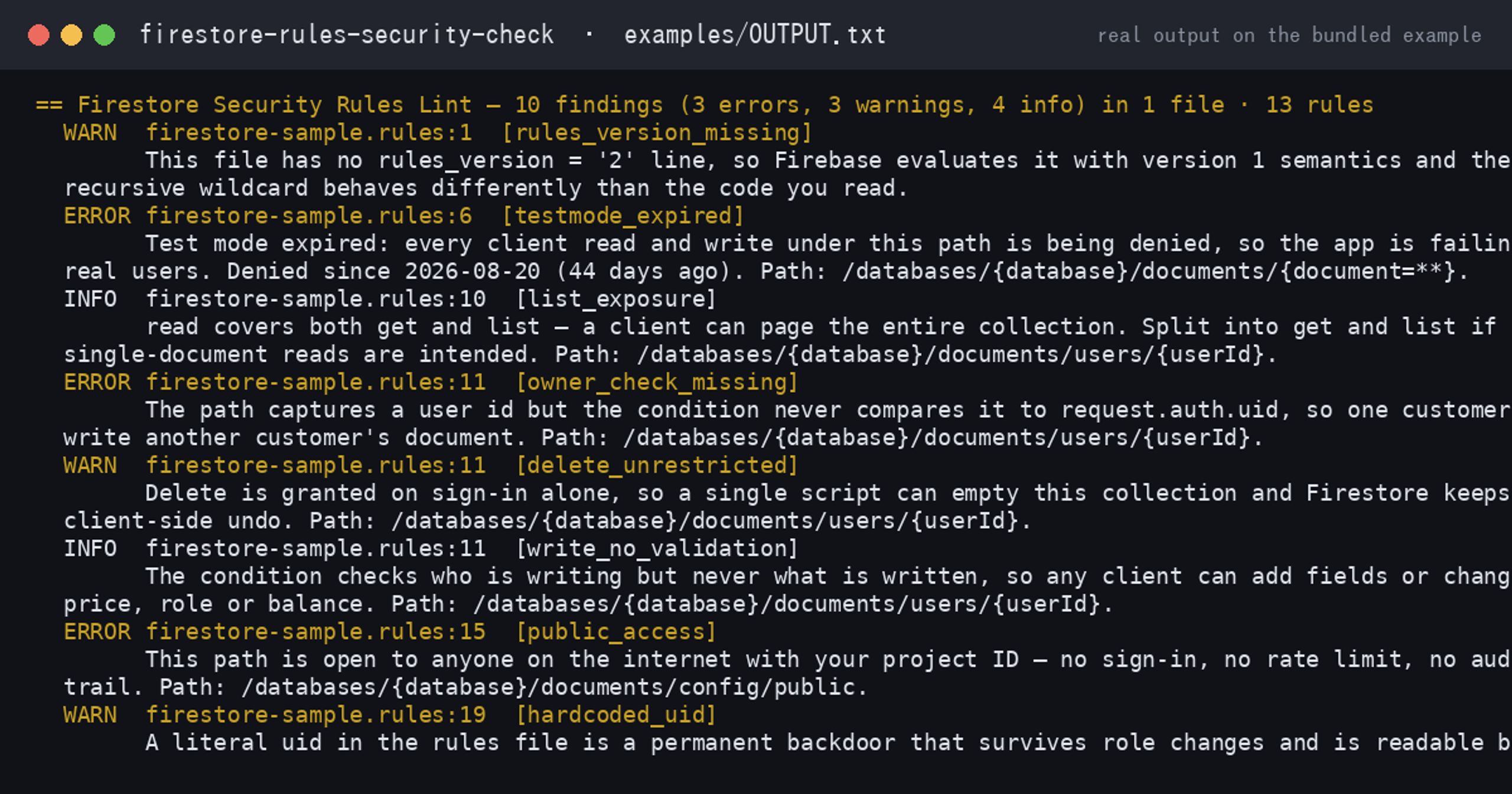
Task: Click the line starting 'client-side undo'
Action: (x=548, y=521)
